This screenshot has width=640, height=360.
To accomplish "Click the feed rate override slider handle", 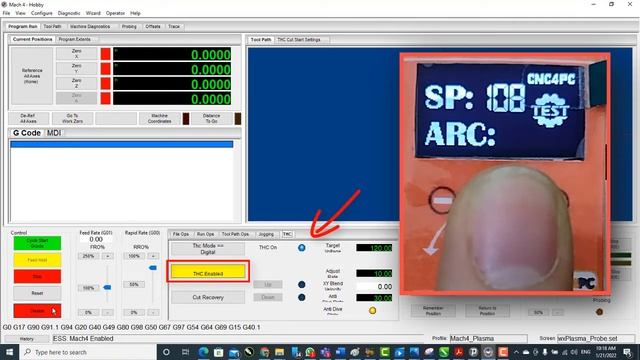I will [107, 287].
